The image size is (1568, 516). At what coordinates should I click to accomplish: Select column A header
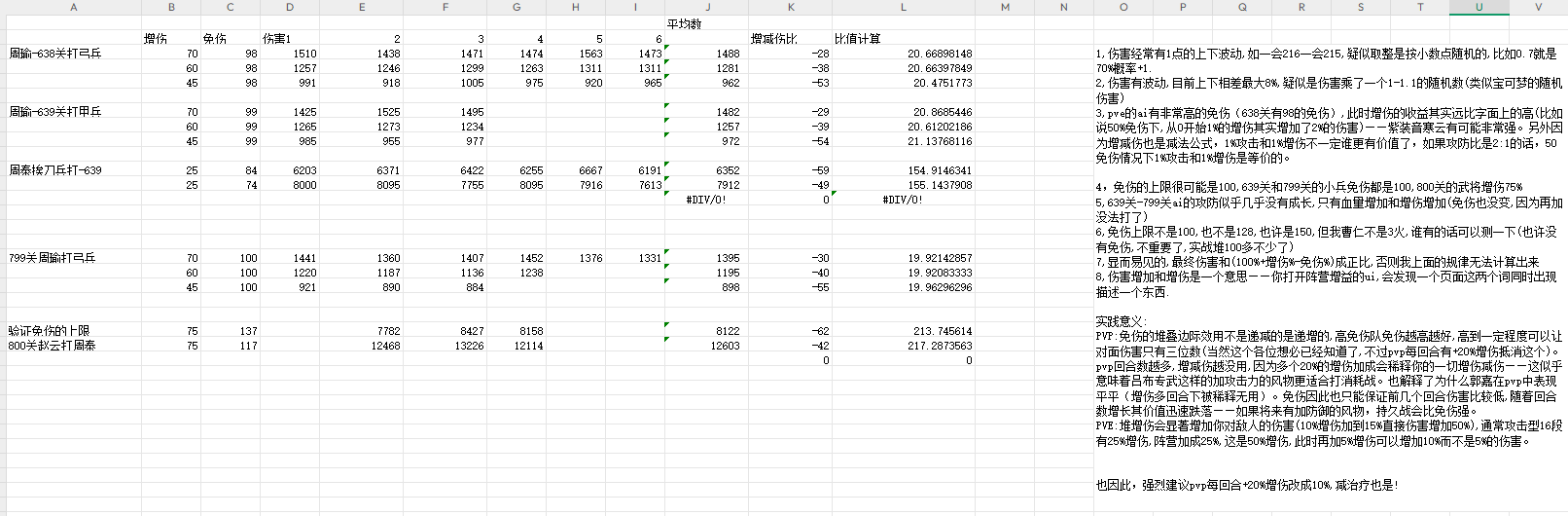tap(74, 7)
